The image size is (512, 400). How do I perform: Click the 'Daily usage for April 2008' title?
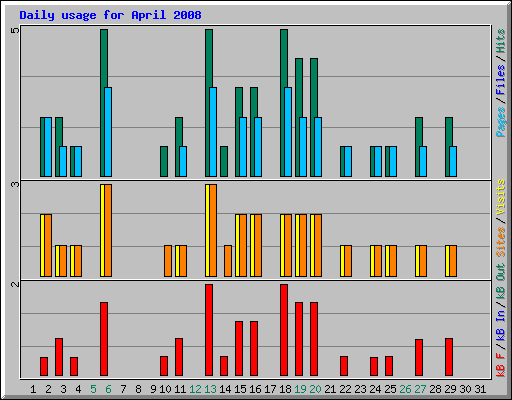pyautogui.click(x=110, y=15)
